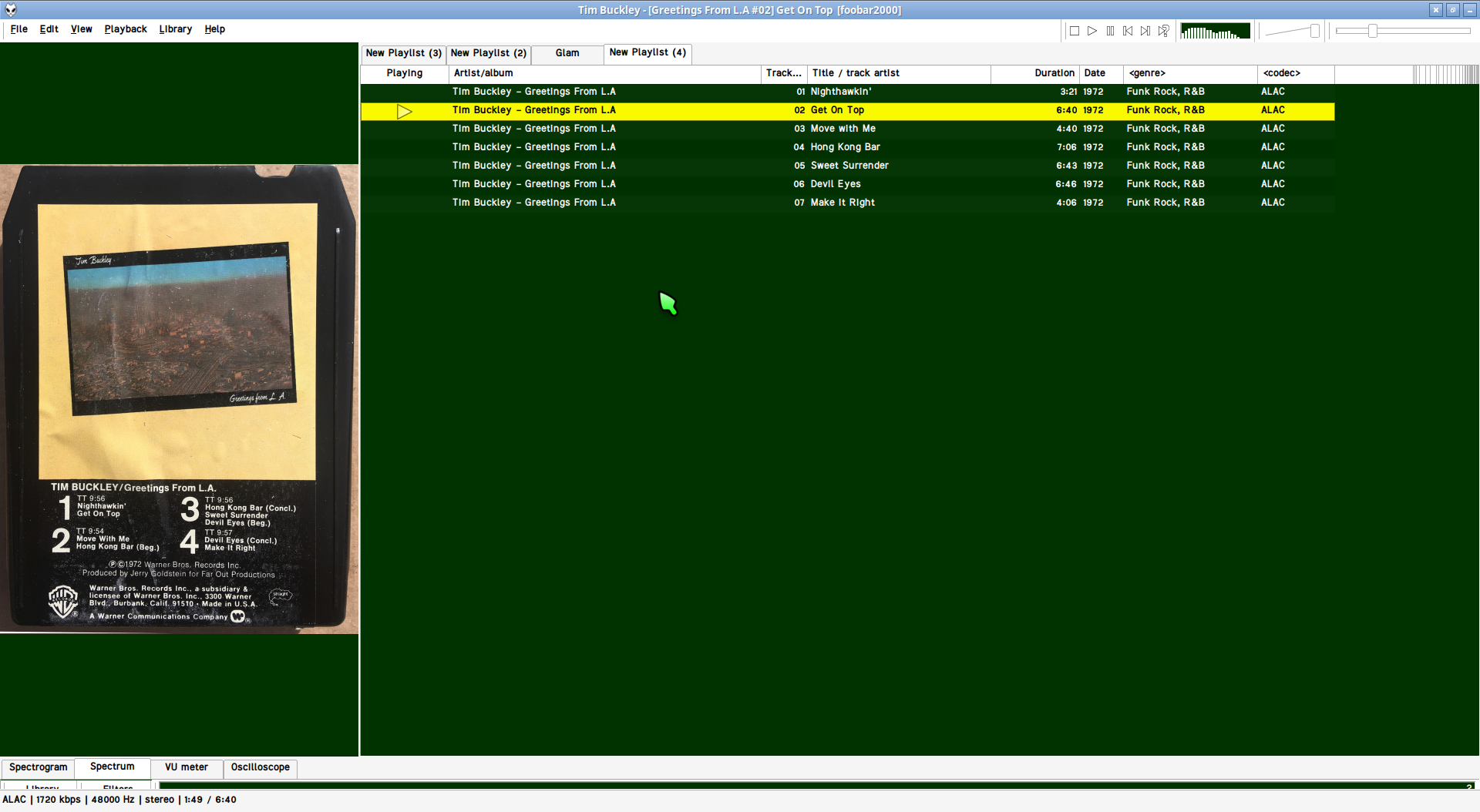
Task: Skip to the previous track icon
Action: 1128,31
